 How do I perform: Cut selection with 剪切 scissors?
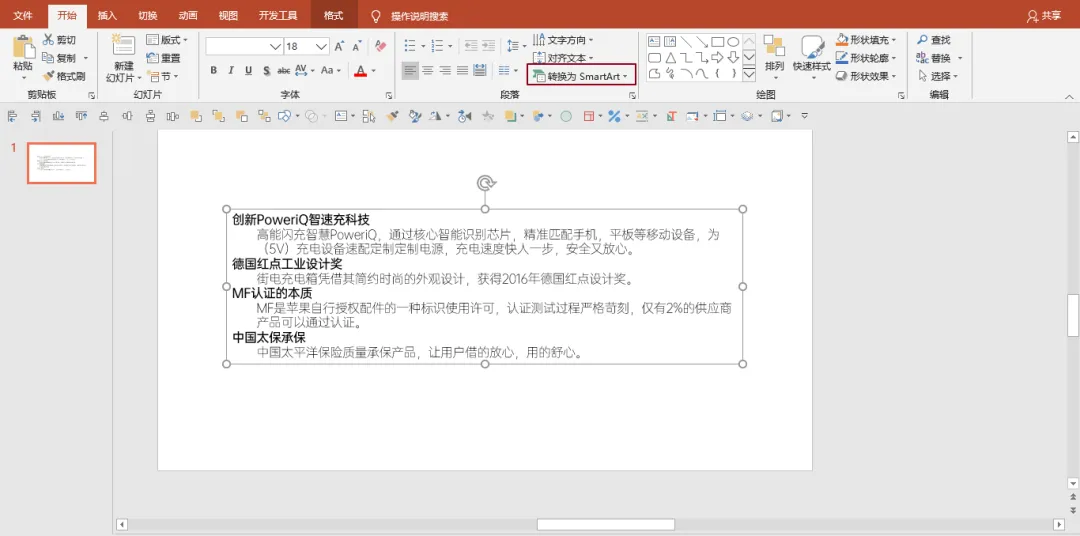pos(59,40)
